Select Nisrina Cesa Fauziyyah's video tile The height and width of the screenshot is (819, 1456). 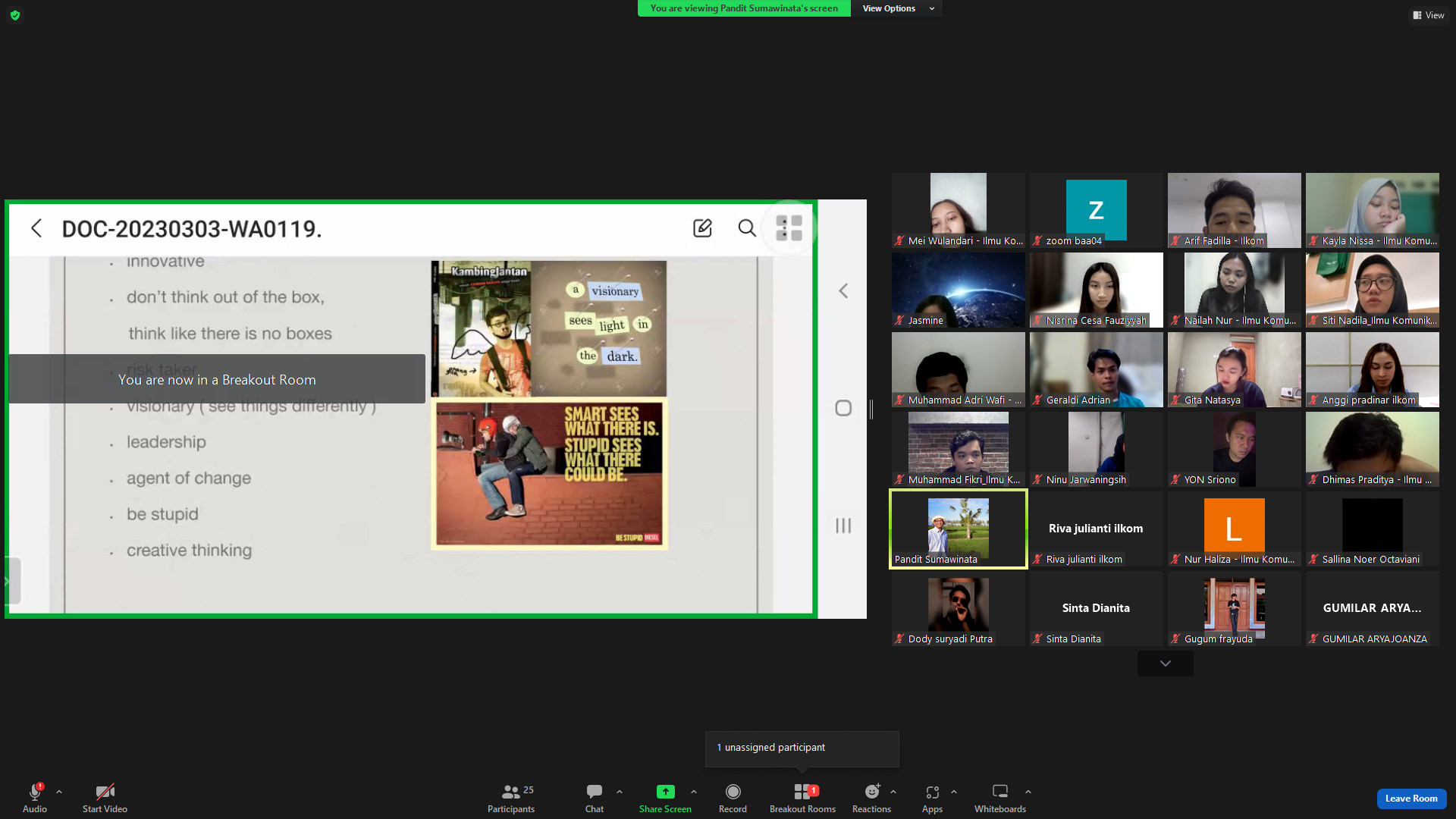pyautogui.click(x=1097, y=290)
